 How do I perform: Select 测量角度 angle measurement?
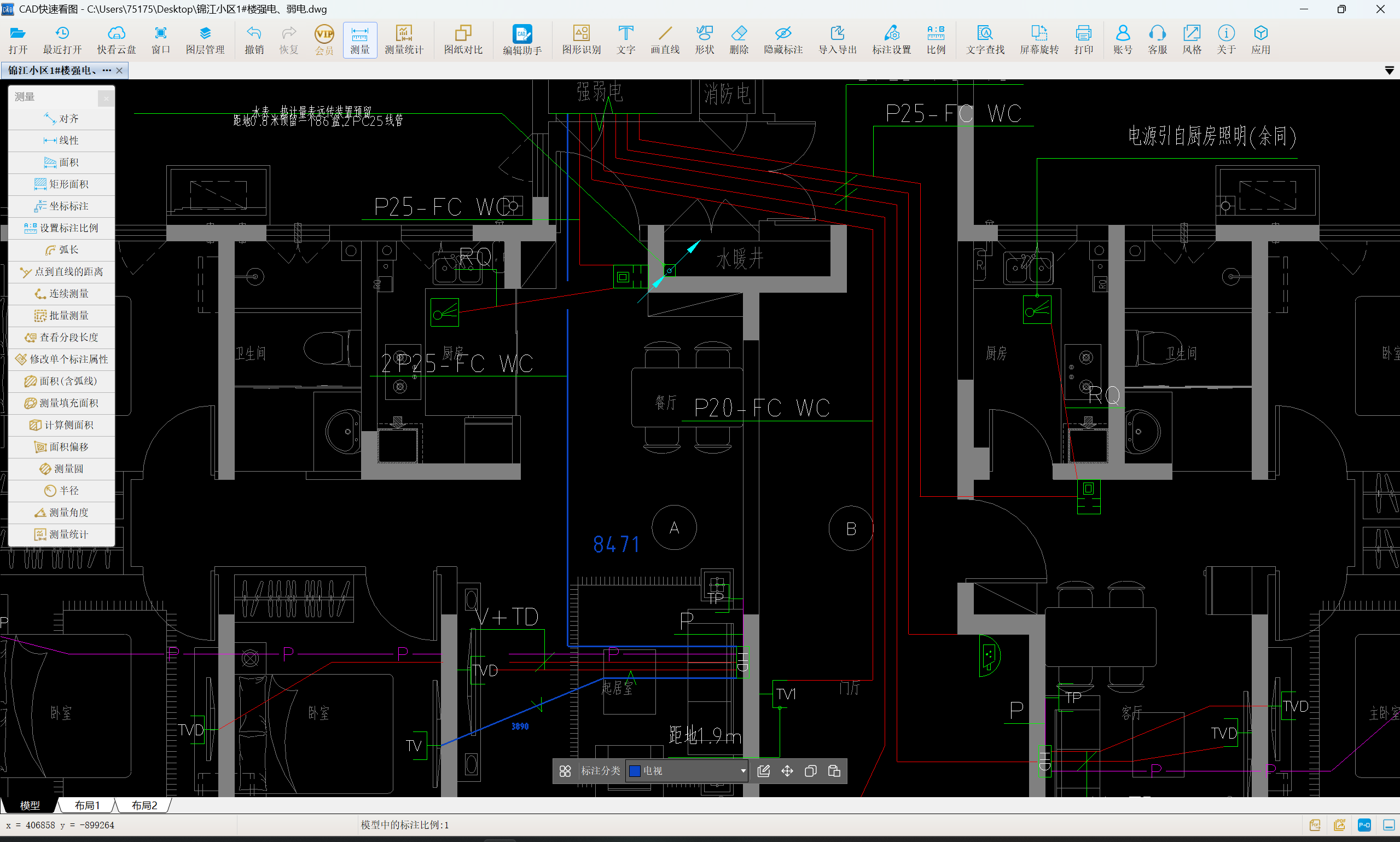tap(61, 512)
